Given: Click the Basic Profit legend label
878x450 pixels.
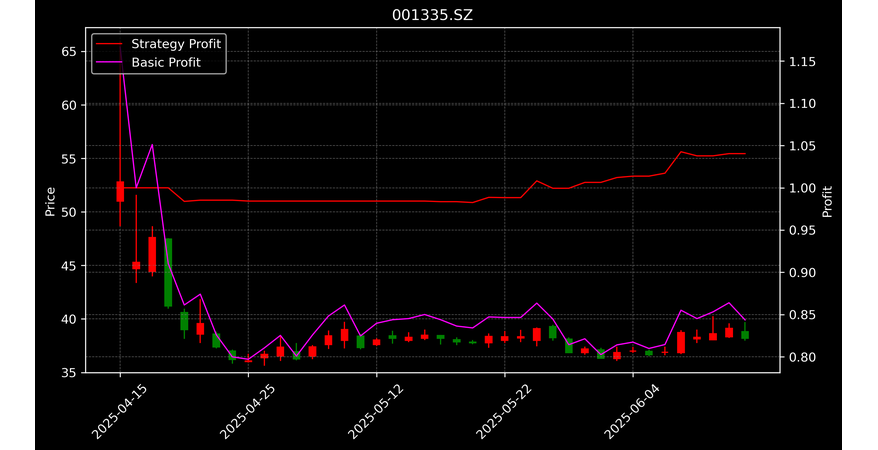Looking at the screenshot, I should pos(166,62).
